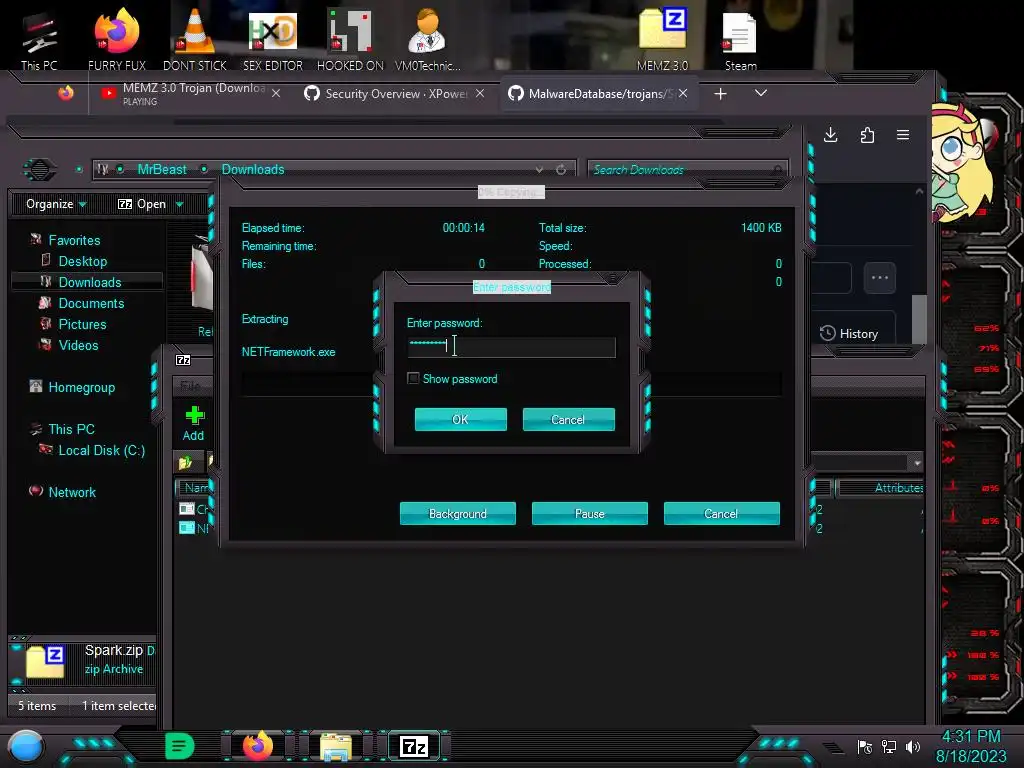Image resolution: width=1024 pixels, height=768 pixels.
Task: Open the VM0Technic desktop shortcut
Action: coord(428,40)
